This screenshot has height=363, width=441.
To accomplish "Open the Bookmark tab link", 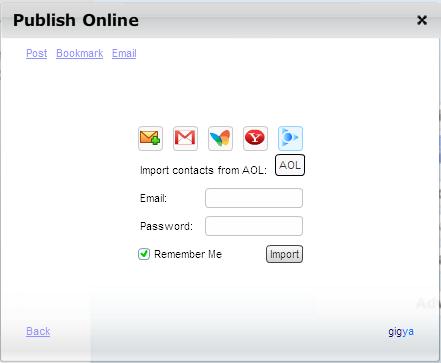I will pos(80,53).
